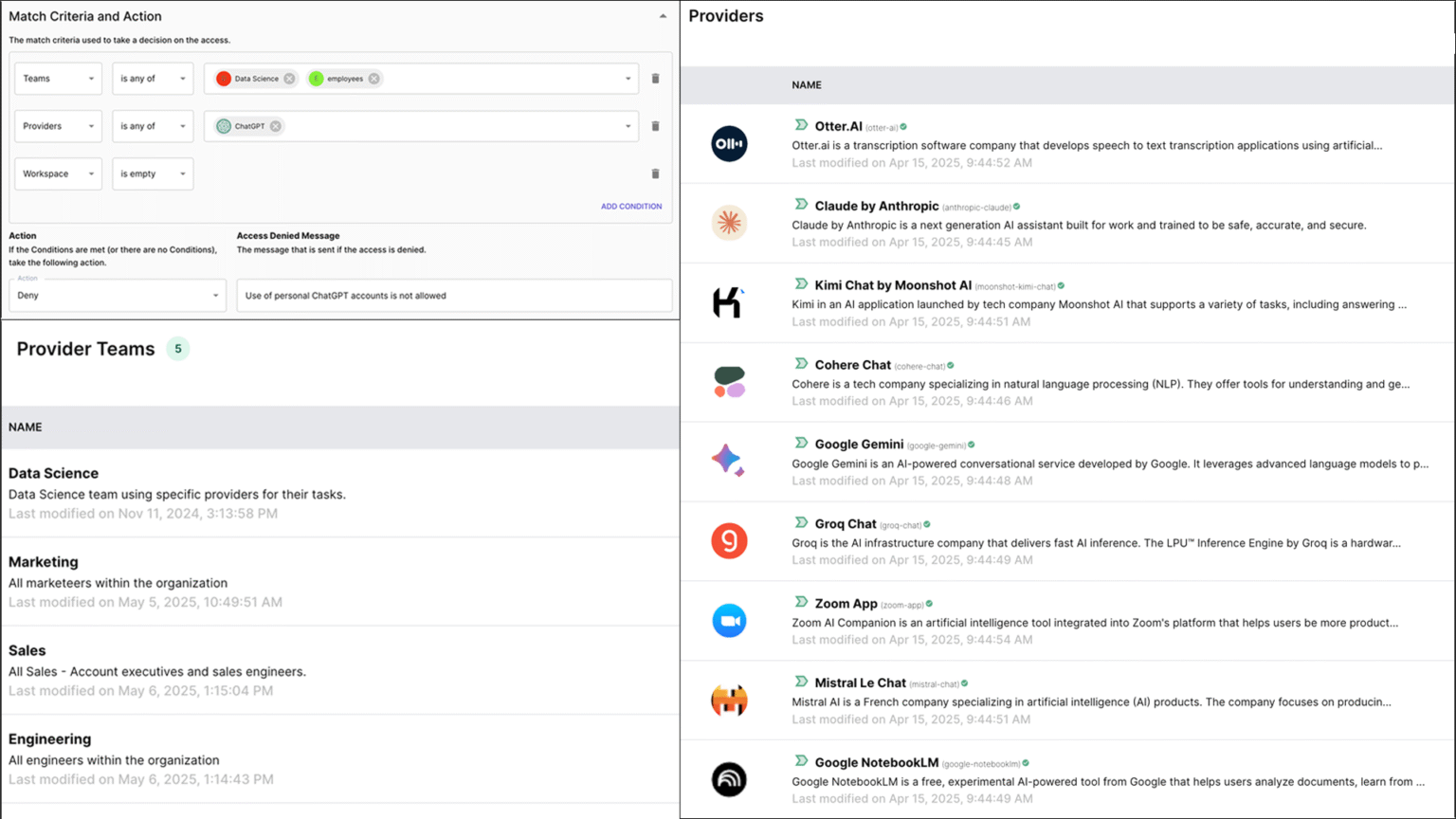Click the Otter.AI provider logo
The height and width of the screenshot is (819, 1456).
729,144
